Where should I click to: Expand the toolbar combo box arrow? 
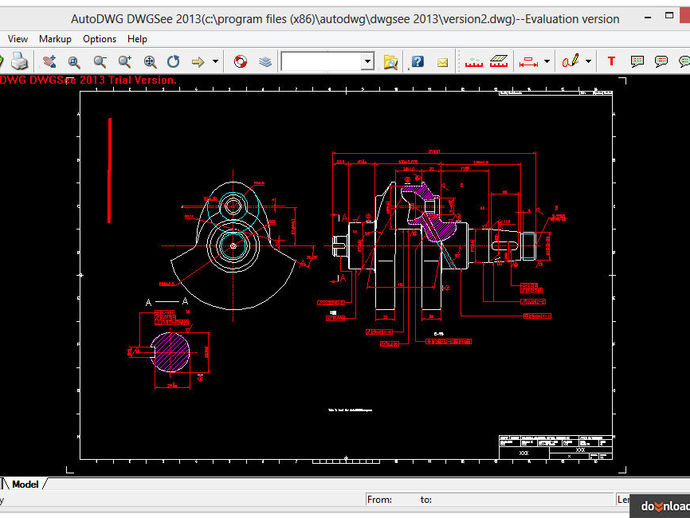click(x=367, y=62)
